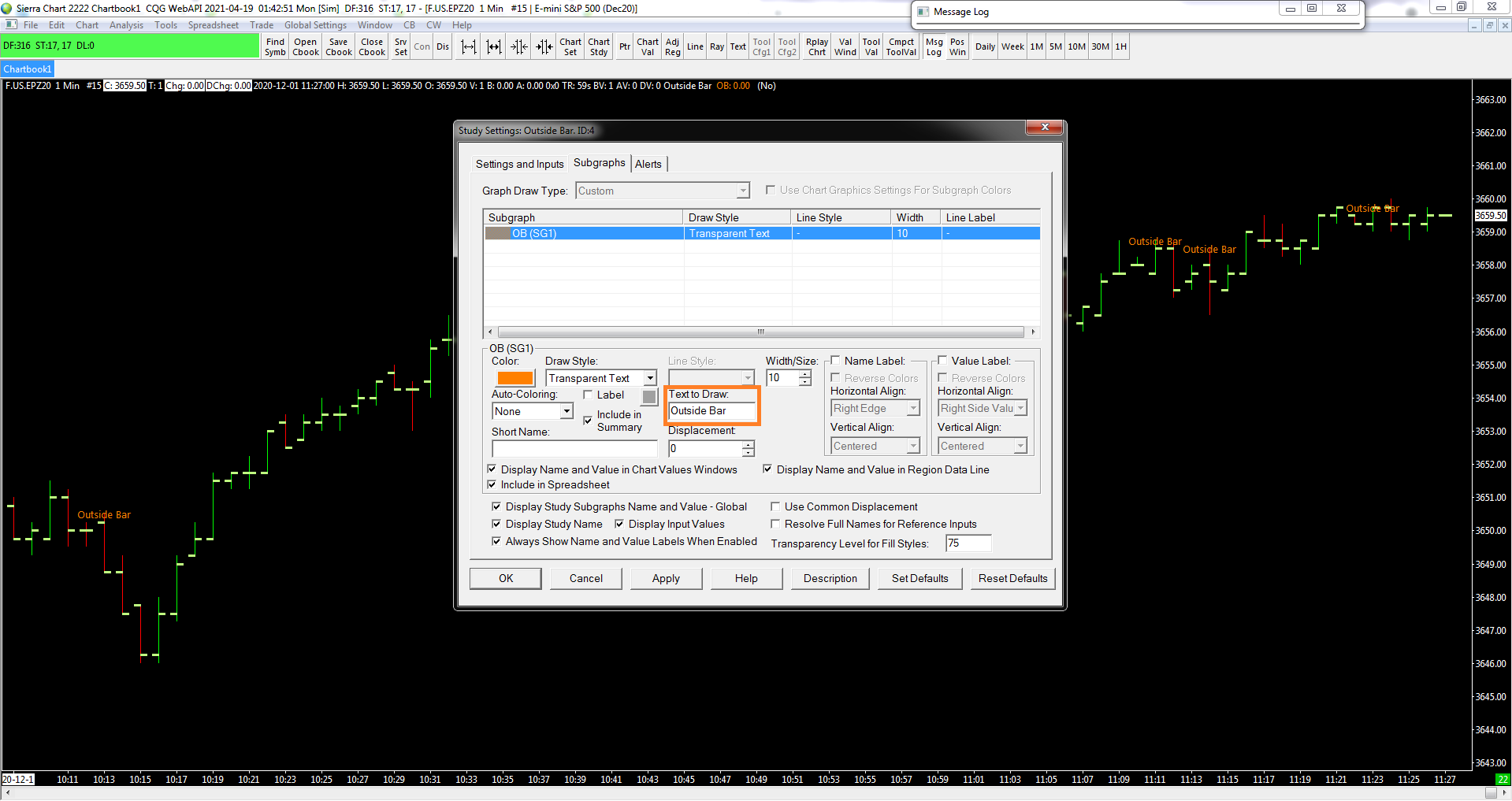Image resolution: width=1512 pixels, height=801 pixels.
Task: Click the Transparency Level input field
Action: (x=968, y=543)
